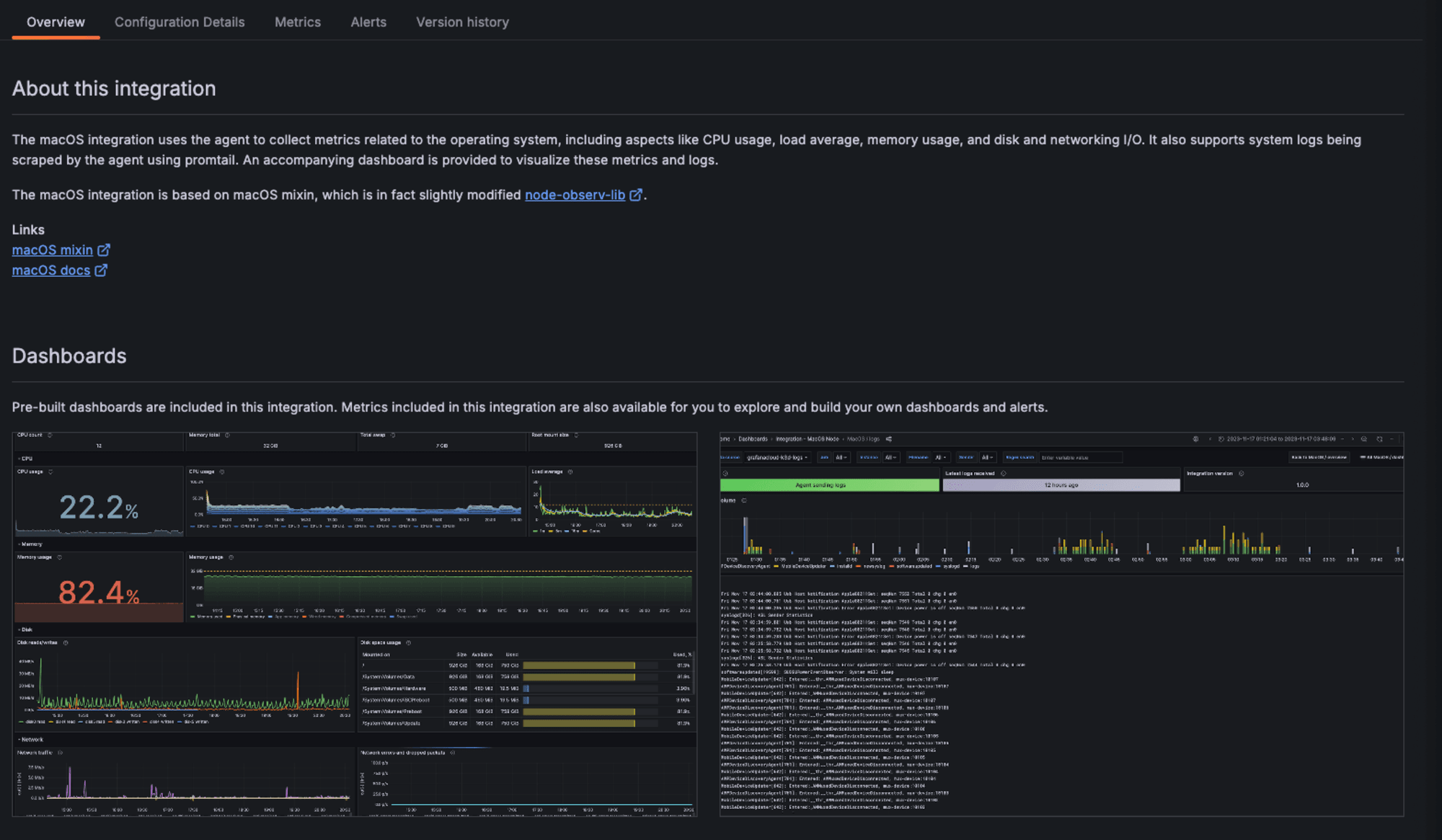Viewport: 1442px width, 840px height.
Task: Open the macOS mixin link
Action: [53, 249]
